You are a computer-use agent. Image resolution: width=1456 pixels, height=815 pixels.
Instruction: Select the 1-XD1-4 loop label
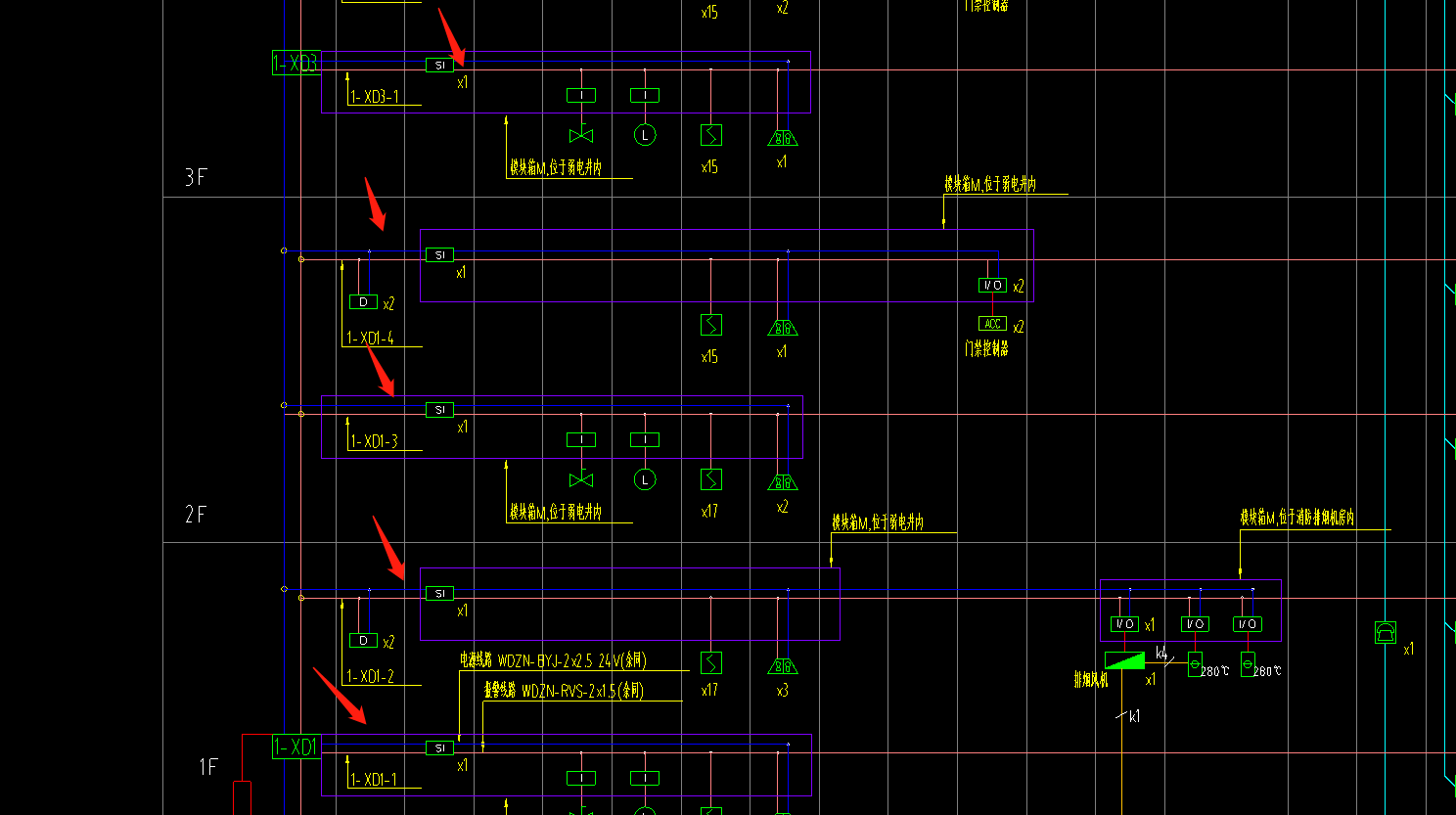pyautogui.click(x=371, y=339)
